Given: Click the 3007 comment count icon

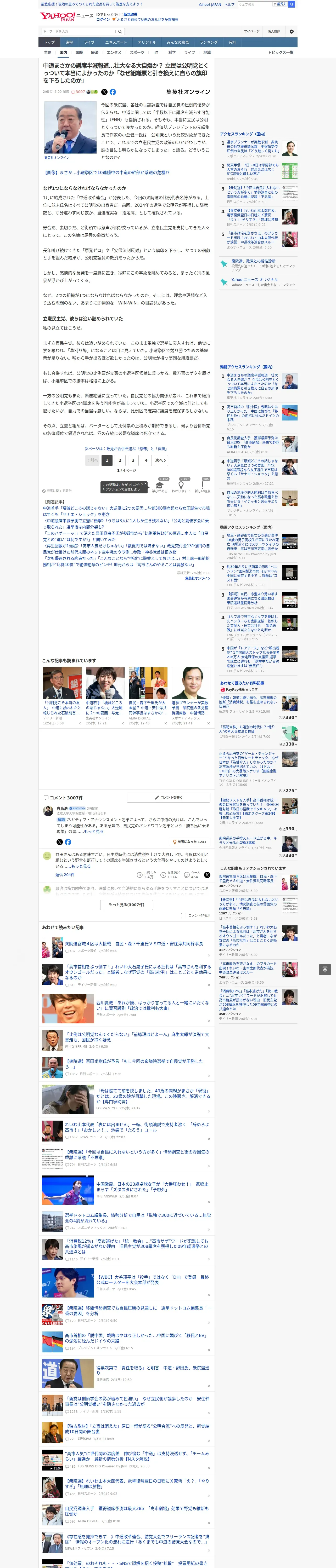Looking at the screenshot, I should (x=78, y=92).
